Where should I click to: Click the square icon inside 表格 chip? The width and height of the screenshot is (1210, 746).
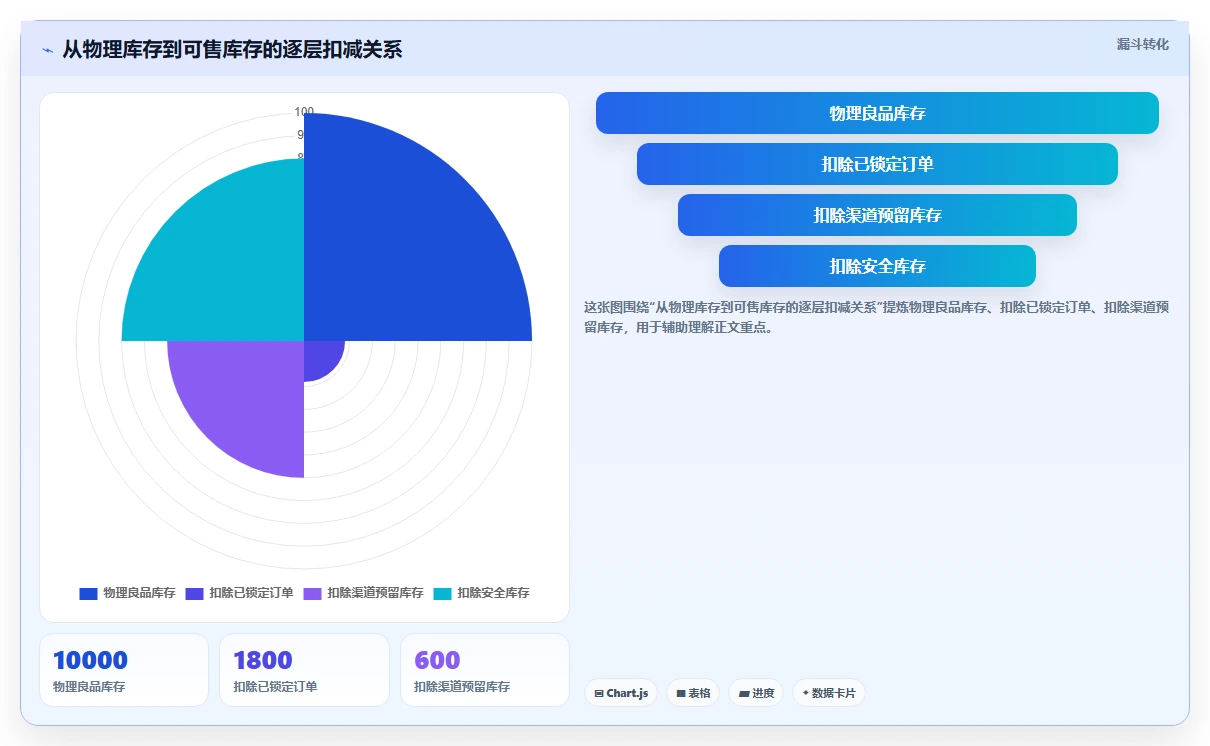(x=681, y=693)
